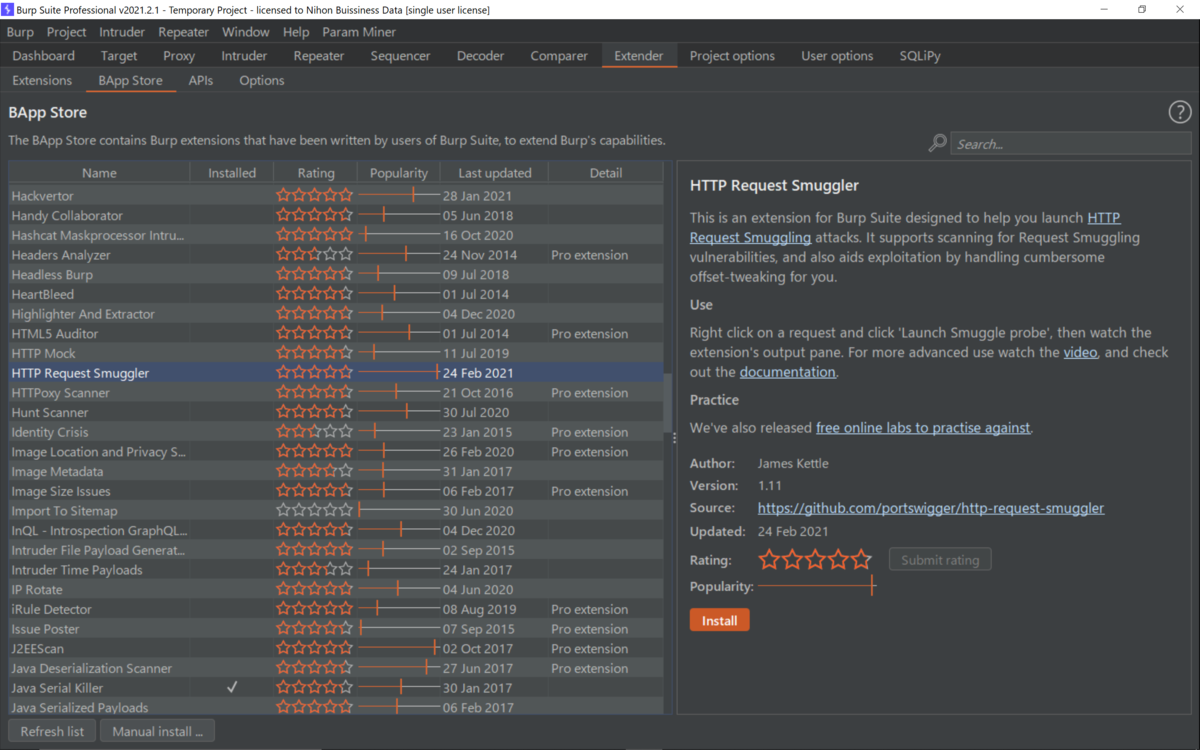The image size is (1200, 750).
Task: Sort by the Detail column header
Action: click(x=606, y=173)
